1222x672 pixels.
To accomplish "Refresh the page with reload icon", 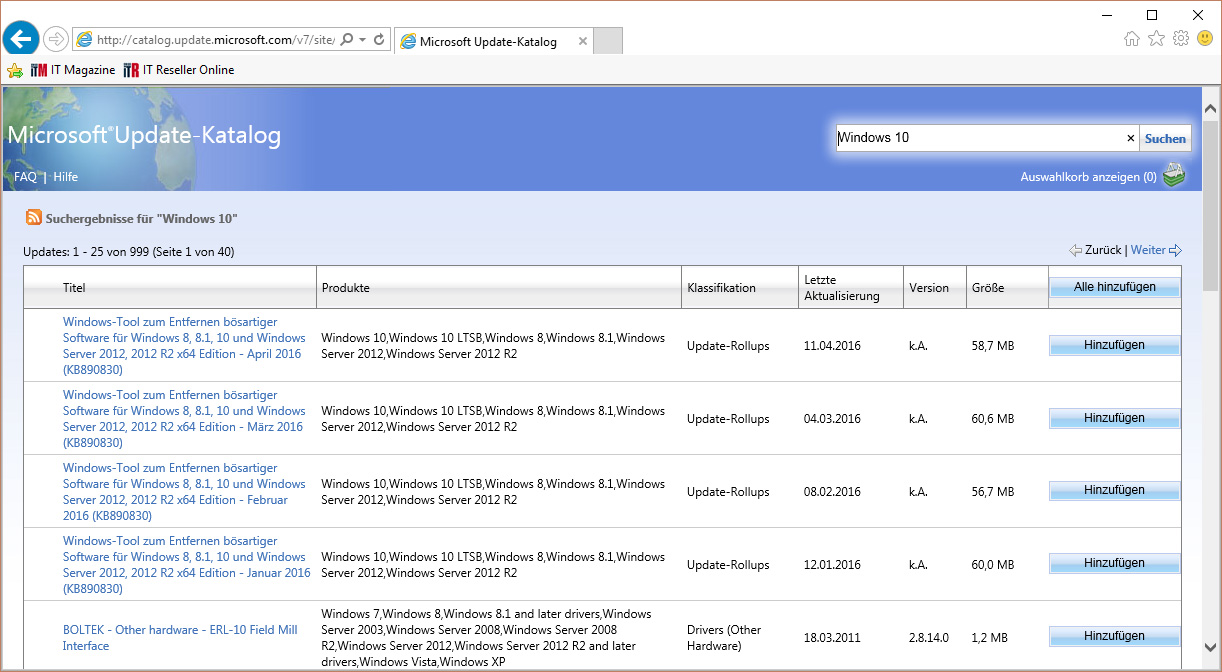I will pyautogui.click(x=379, y=40).
